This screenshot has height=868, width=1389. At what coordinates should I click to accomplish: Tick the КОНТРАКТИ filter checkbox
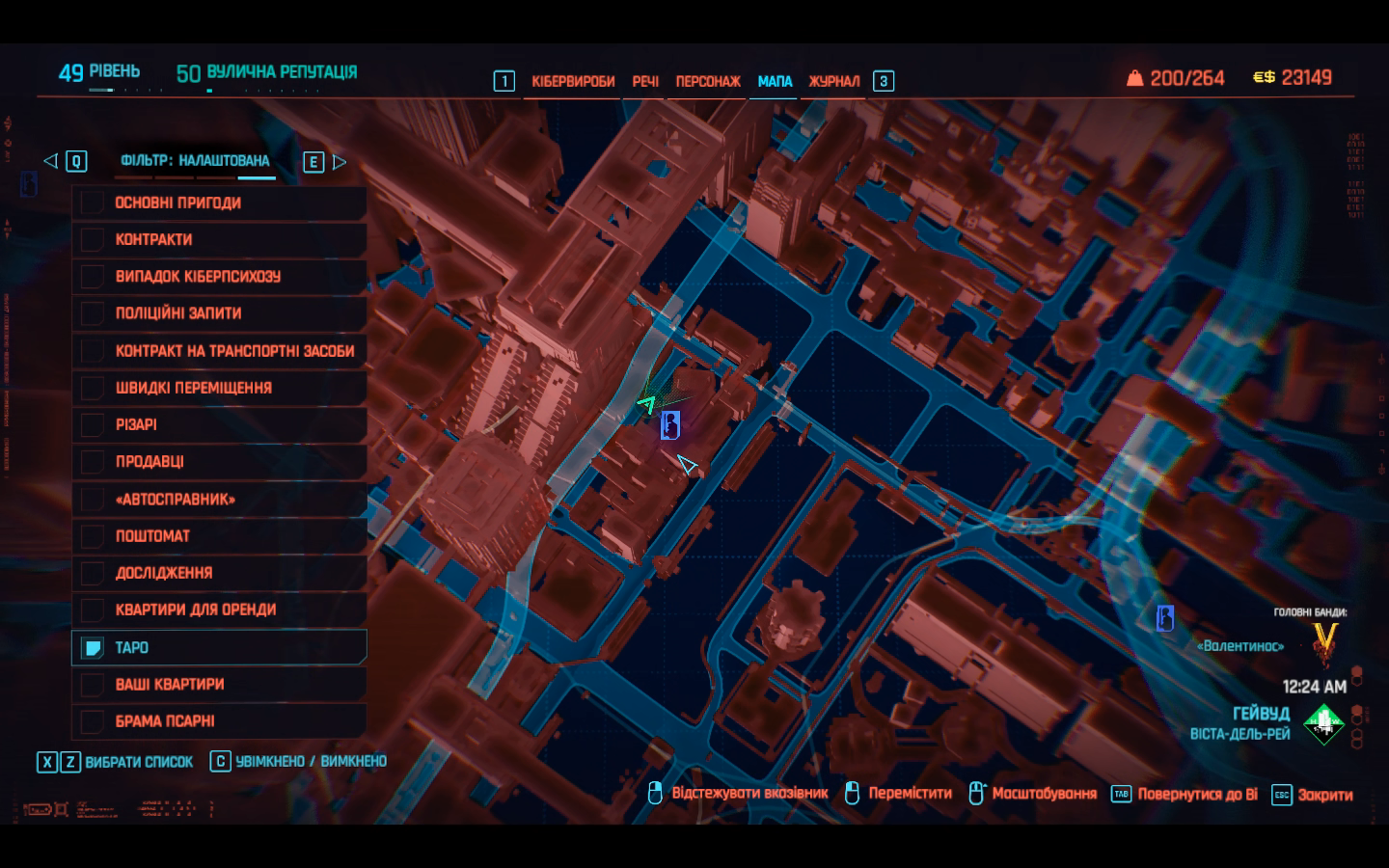[x=93, y=239]
